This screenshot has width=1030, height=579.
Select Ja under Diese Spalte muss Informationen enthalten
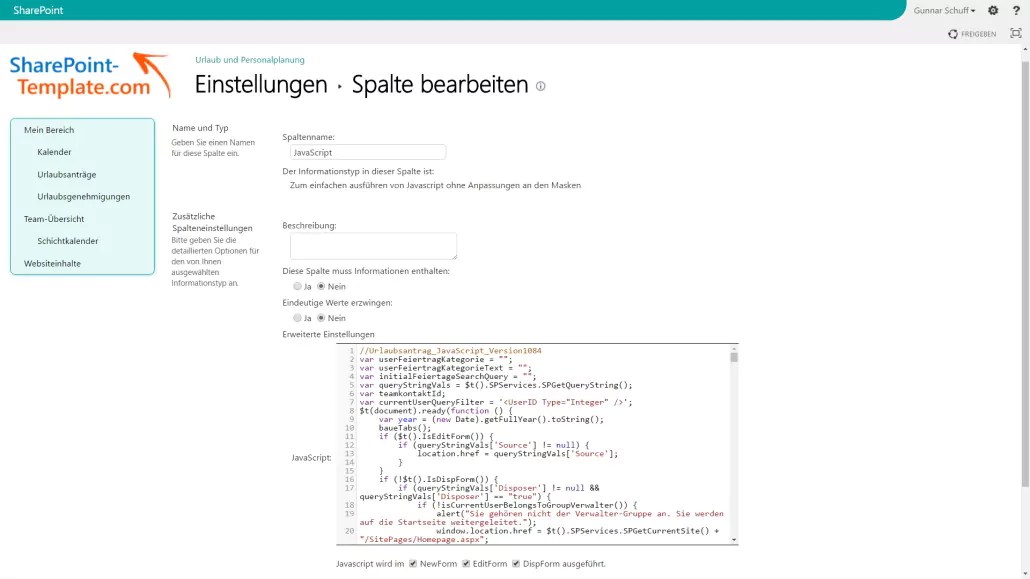coord(297,286)
